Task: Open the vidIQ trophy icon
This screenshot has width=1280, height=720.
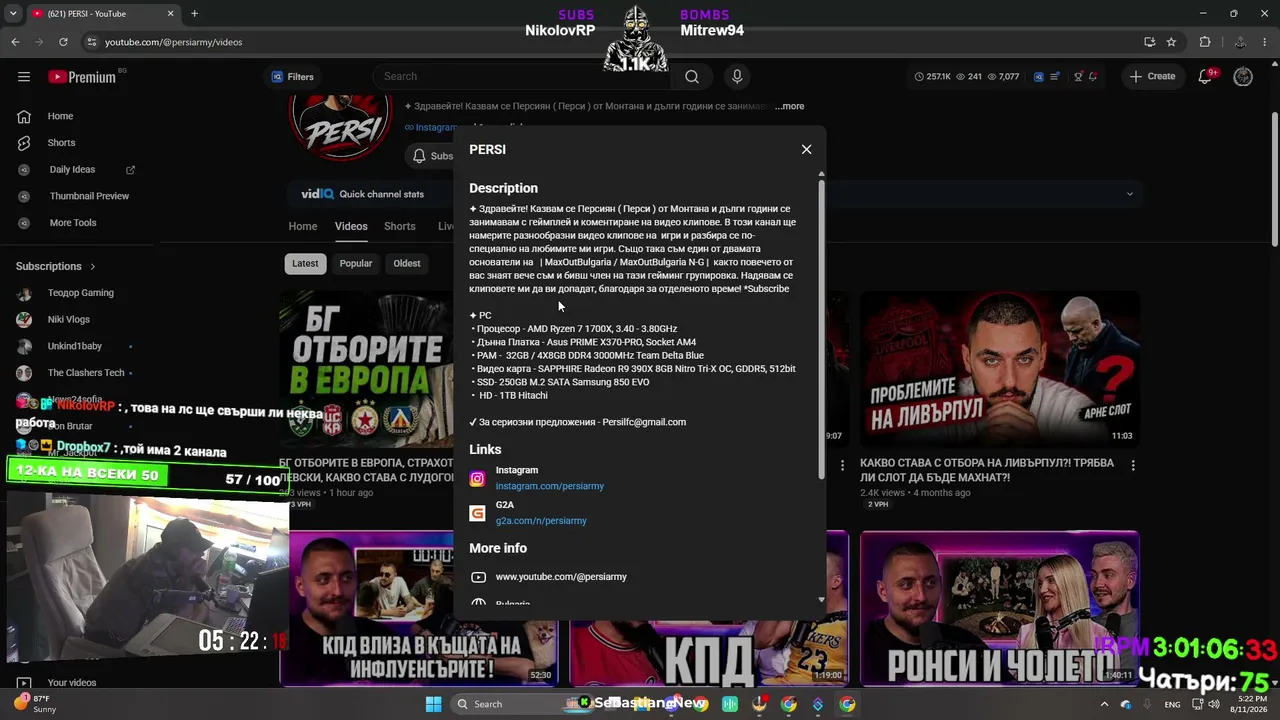Action: pyautogui.click(x=1078, y=77)
